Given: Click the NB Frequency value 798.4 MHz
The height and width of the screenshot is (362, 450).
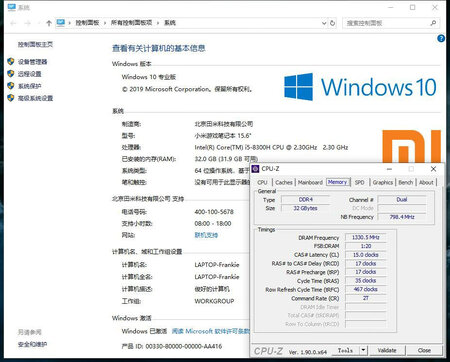Looking at the screenshot, I should [402, 217].
